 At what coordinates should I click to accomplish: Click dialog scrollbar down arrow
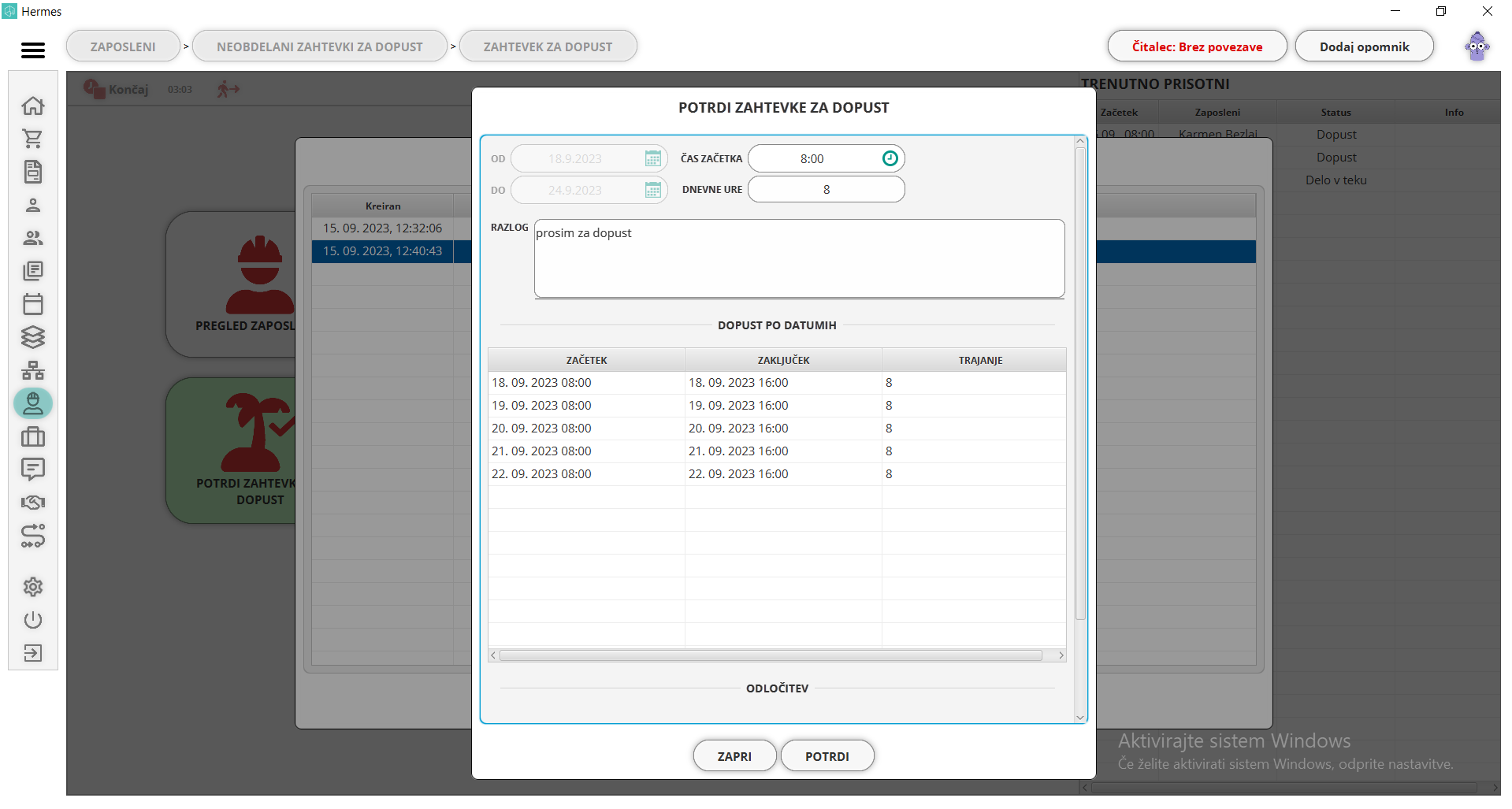1080,717
